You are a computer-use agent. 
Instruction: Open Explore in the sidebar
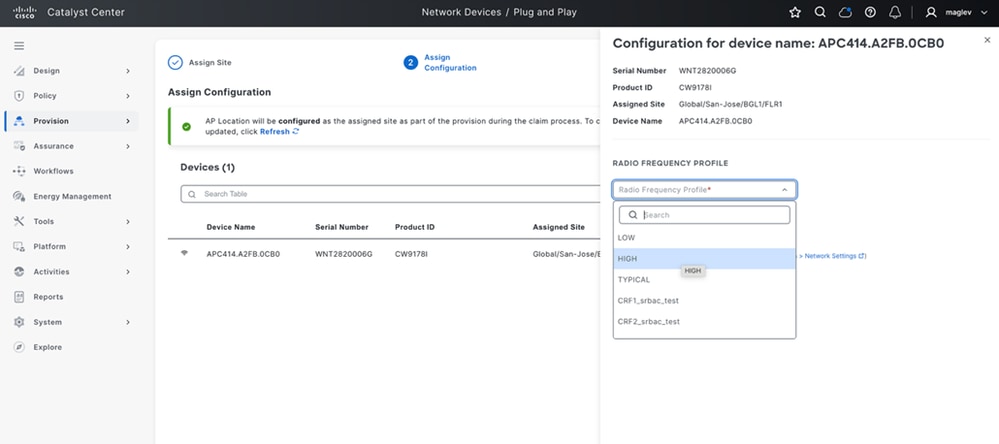click(x=48, y=347)
